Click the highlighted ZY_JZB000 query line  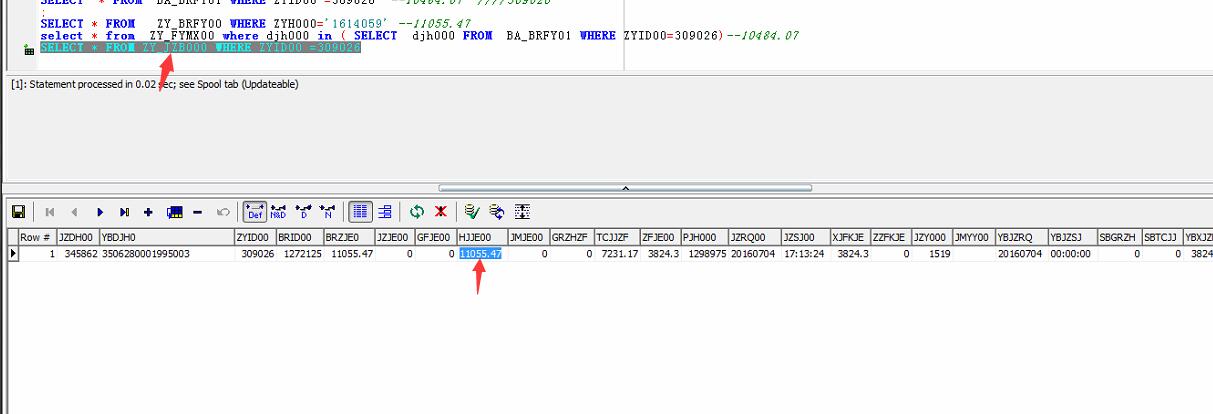coord(200,48)
